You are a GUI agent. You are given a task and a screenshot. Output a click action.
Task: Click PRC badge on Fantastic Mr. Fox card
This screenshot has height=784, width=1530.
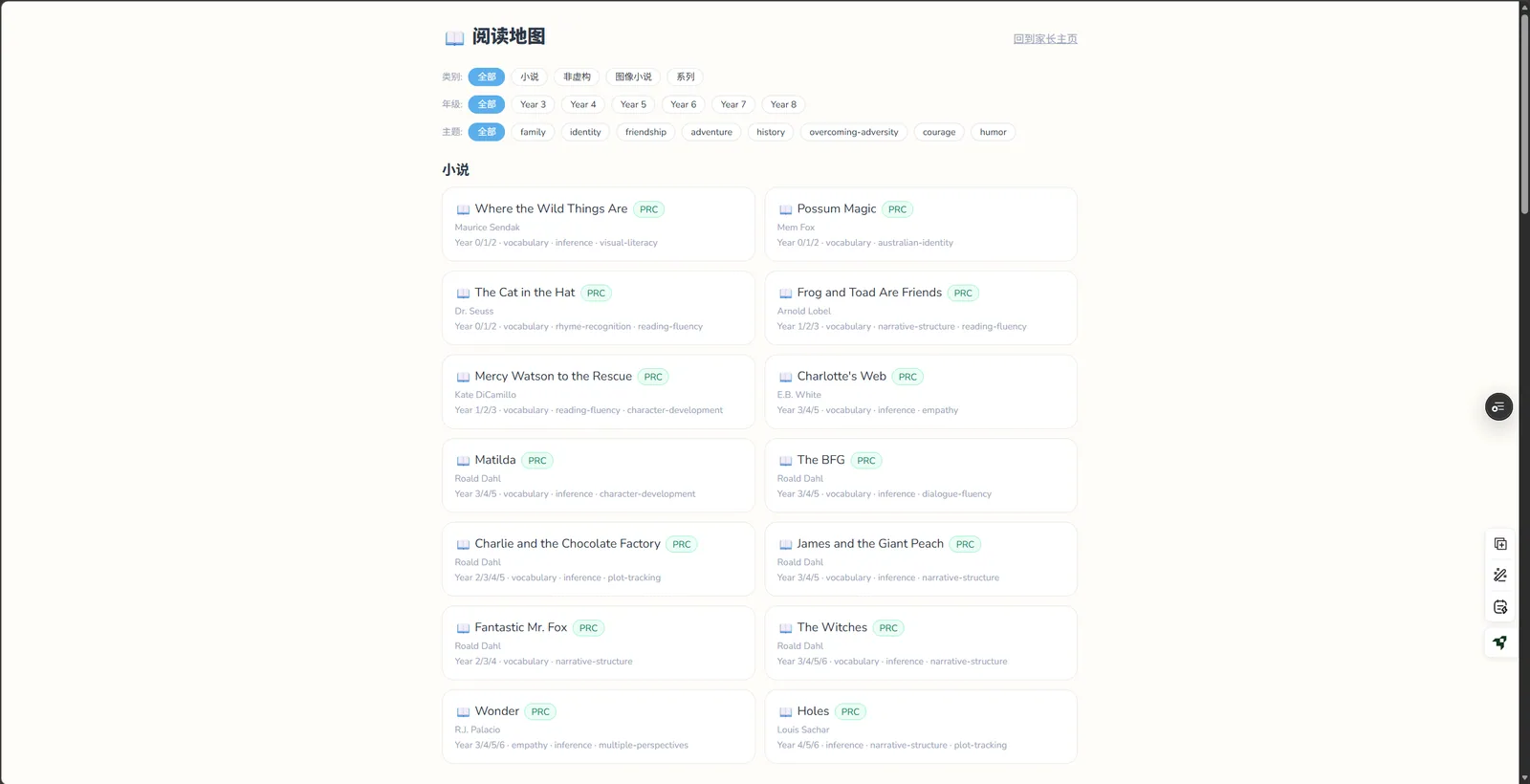pos(588,628)
